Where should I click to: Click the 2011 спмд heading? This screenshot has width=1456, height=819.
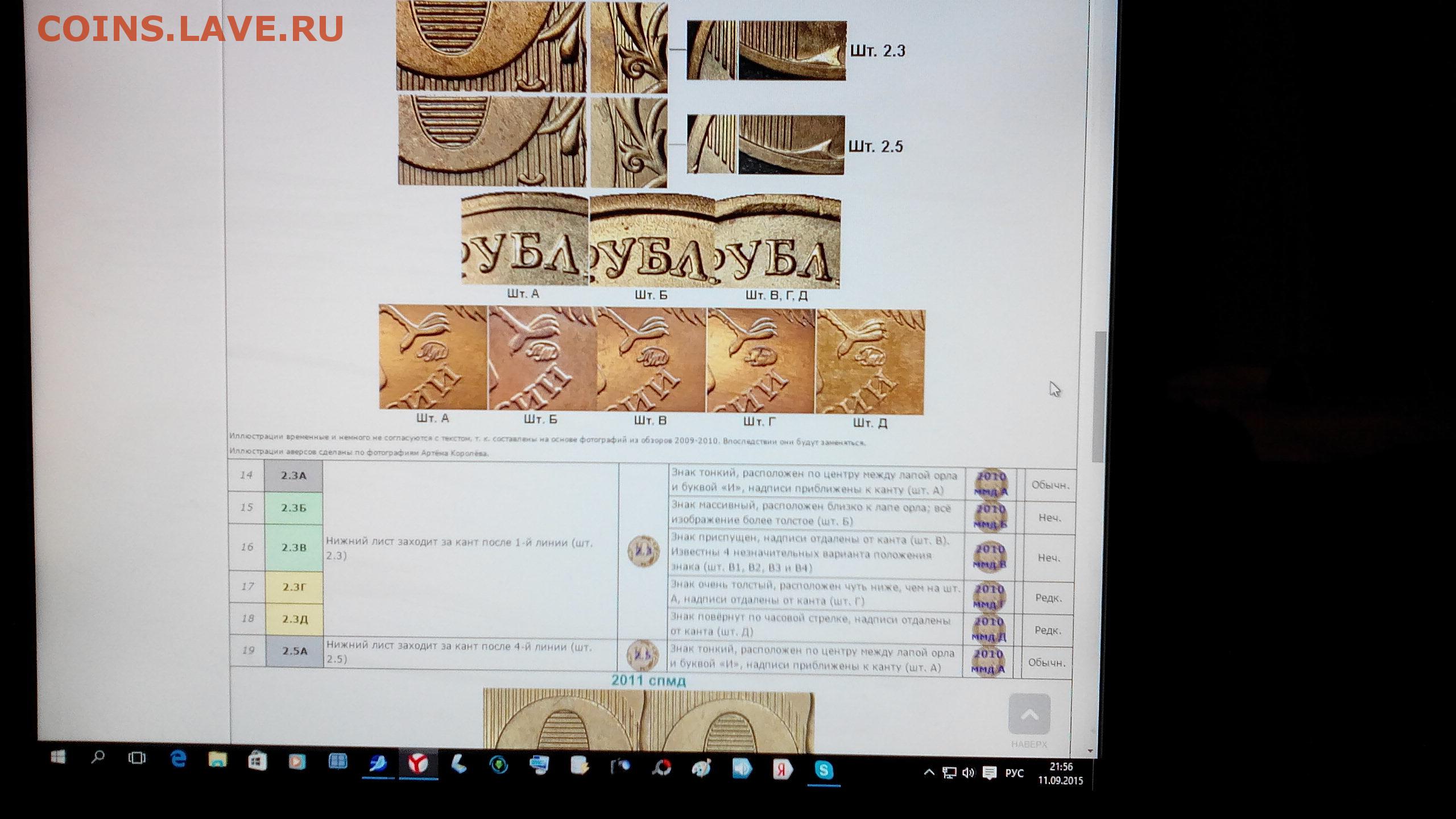tap(649, 681)
